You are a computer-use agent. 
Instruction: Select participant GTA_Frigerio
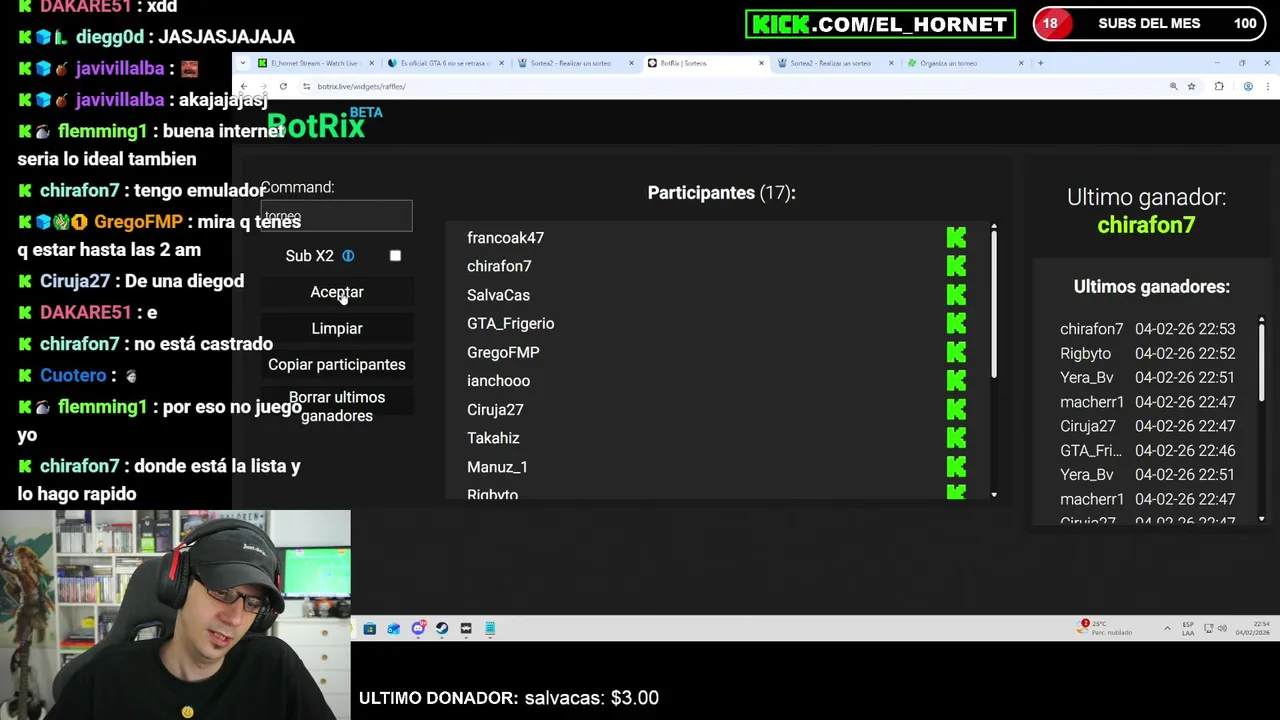coord(510,323)
